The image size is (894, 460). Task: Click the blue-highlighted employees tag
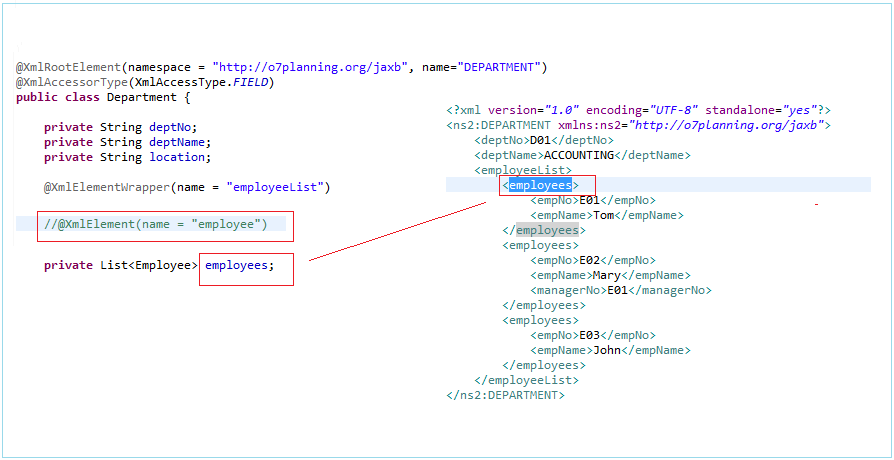(540, 185)
